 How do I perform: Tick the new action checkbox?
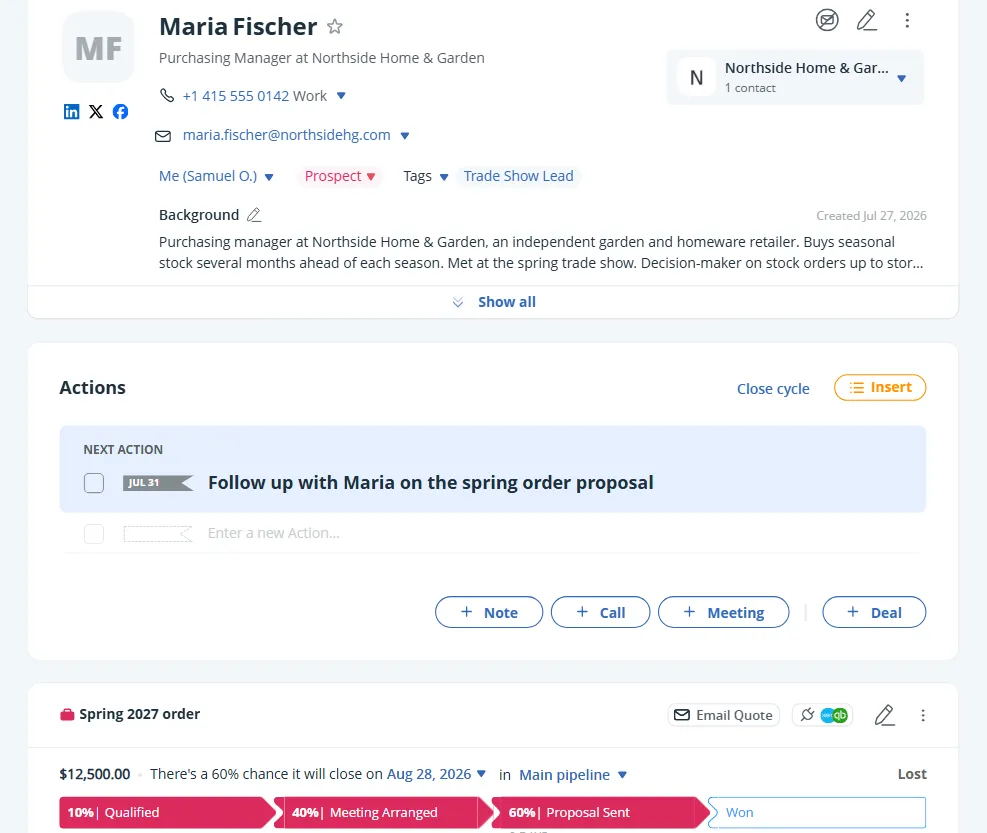[x=94, y=534]
